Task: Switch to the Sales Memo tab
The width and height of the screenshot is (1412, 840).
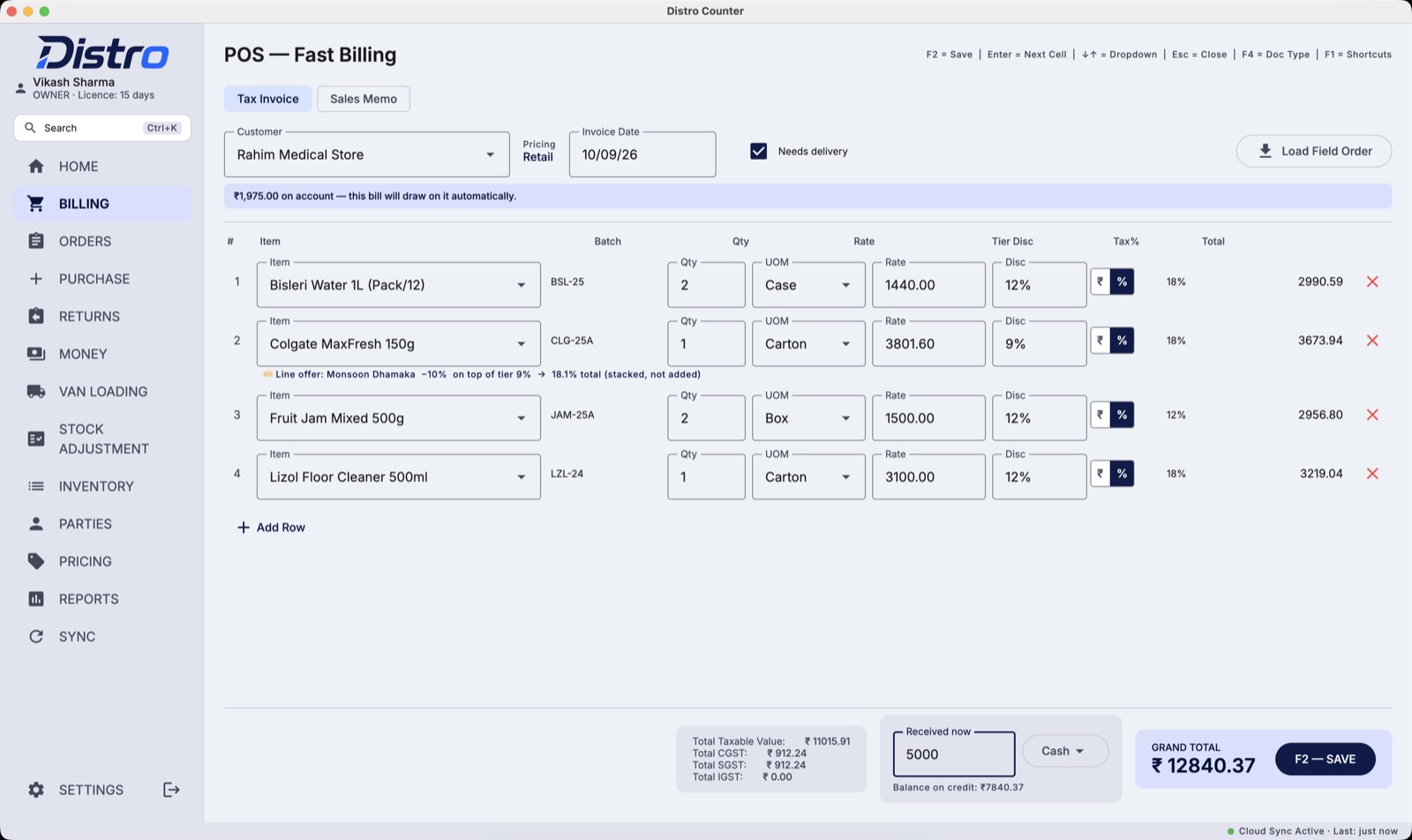Action: 364,99
